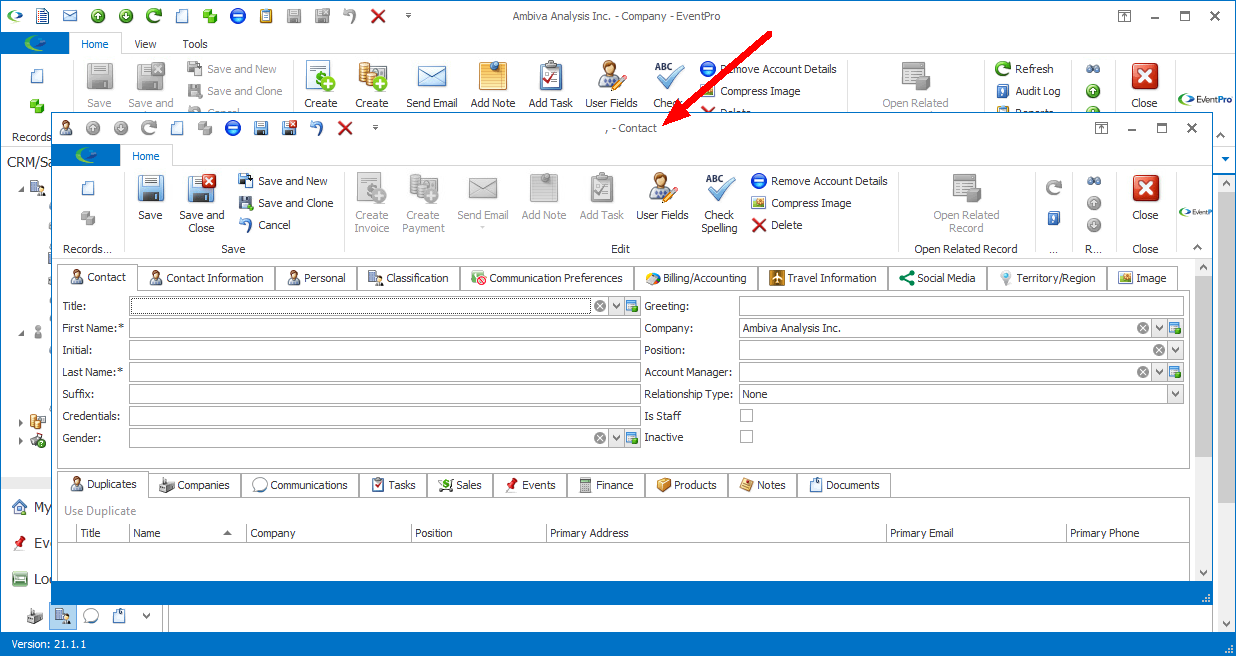The image size is (1236, 656).
Task: Click new record icon in Contact Records group
Action: coord(88,188)
